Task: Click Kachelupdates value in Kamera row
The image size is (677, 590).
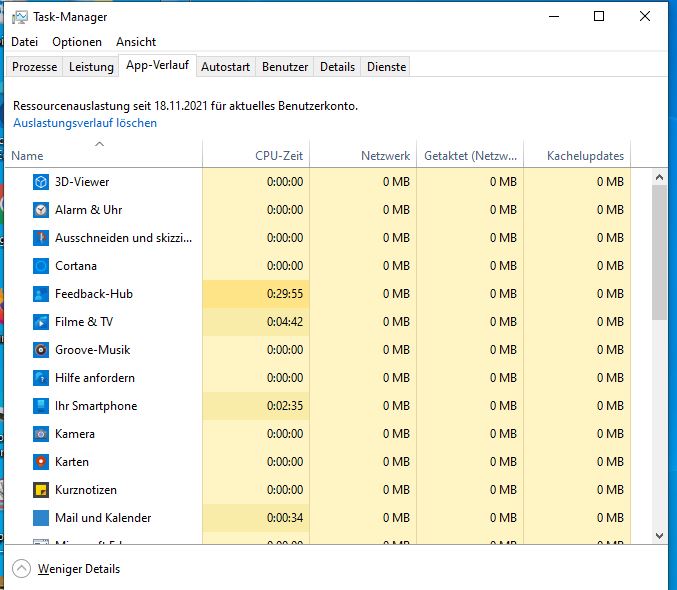Action: pyautogui.click(x=611, y=434)
